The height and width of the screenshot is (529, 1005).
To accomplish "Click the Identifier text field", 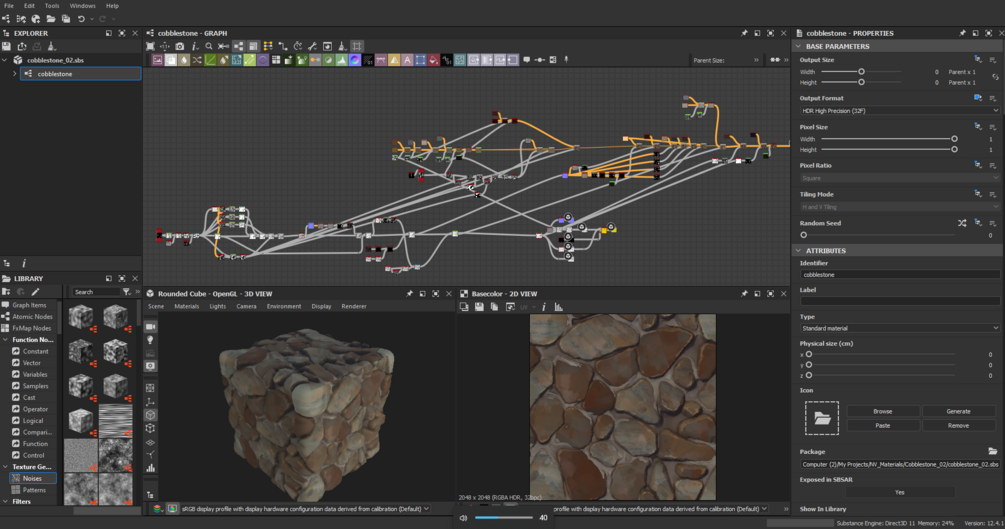I will 899,274.
